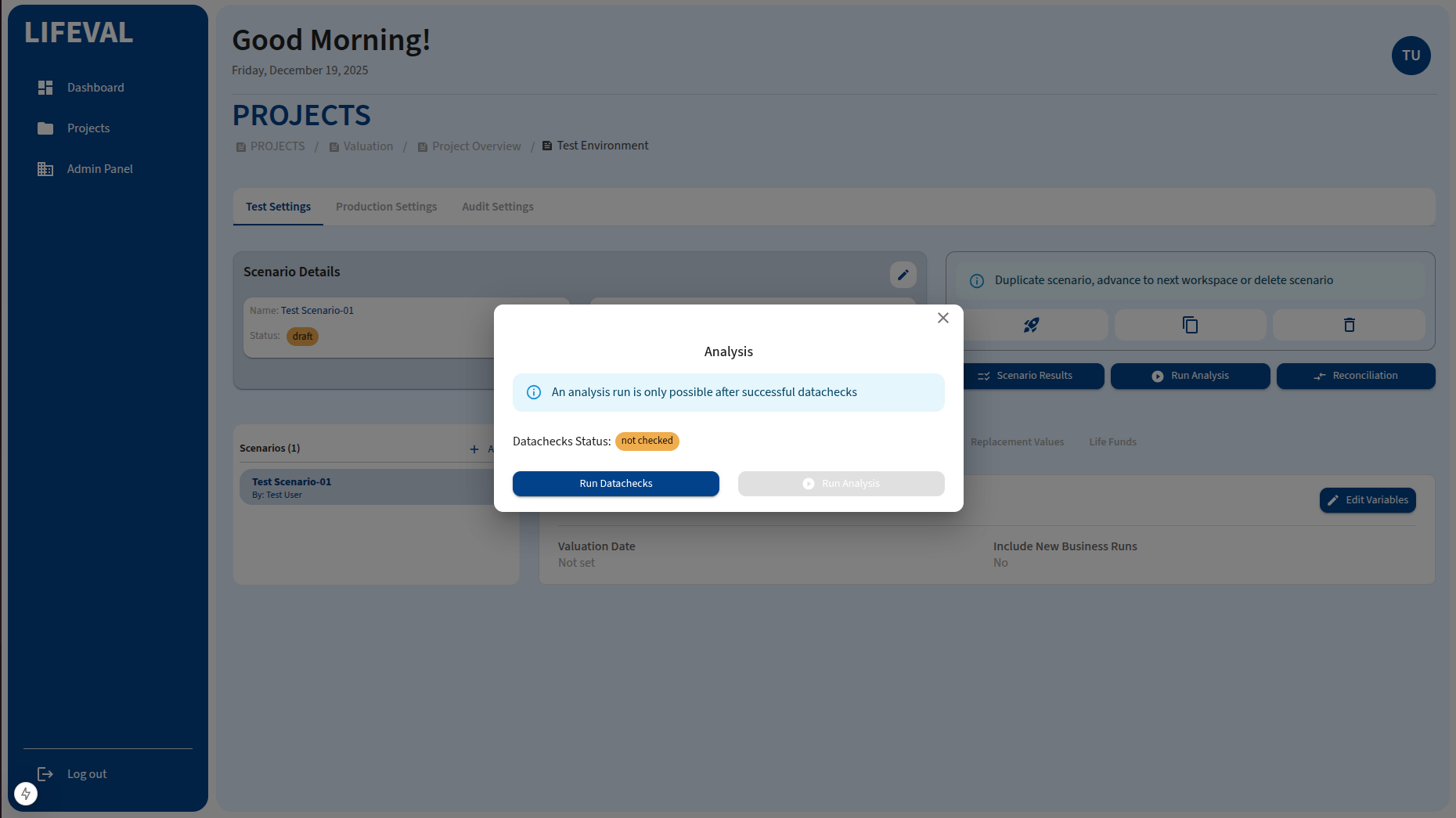Click the rocket advance-to-next-workspace icon
Screen dimensions: 1456x818
tap(1031, 325)
